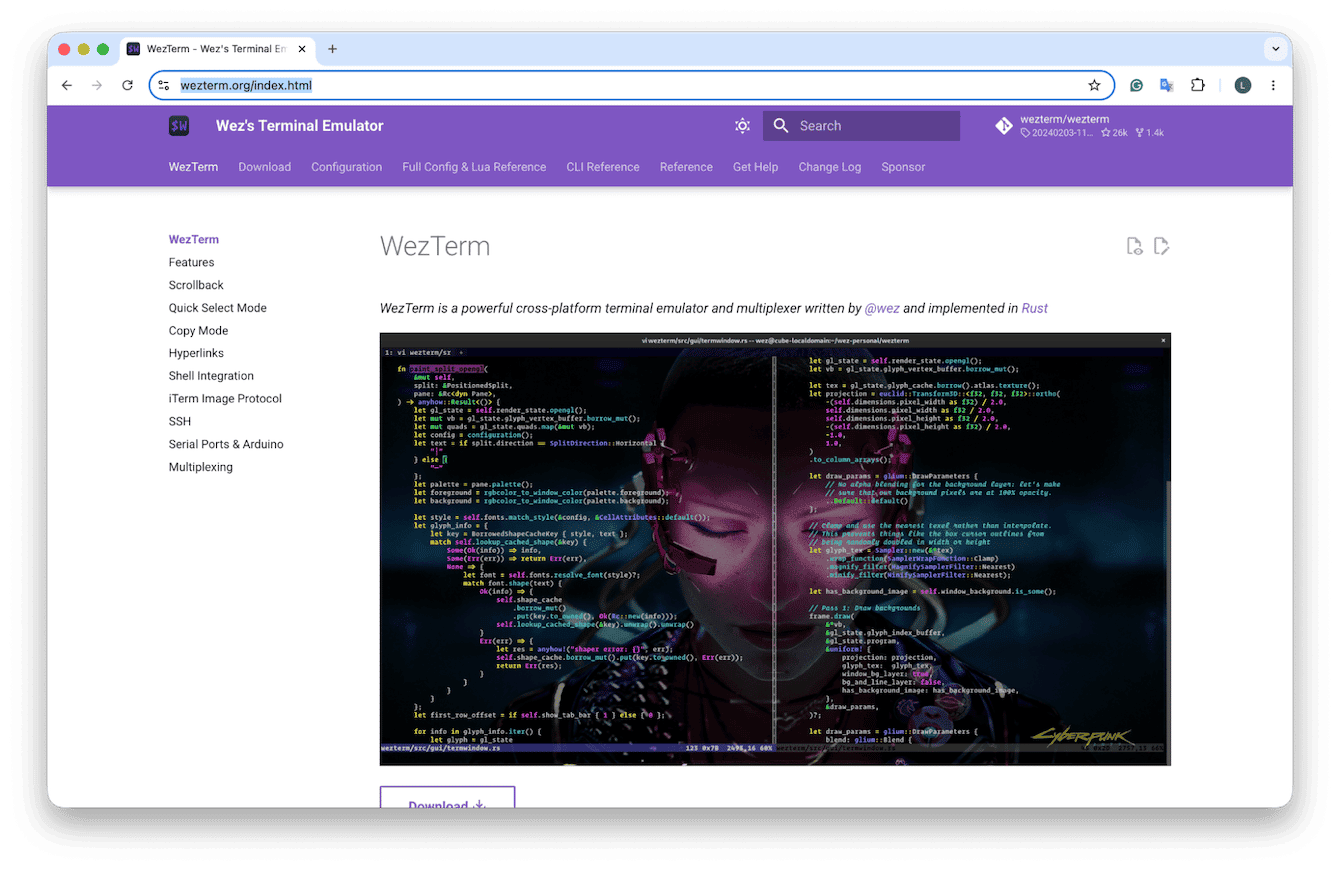This screenshot has width=1340, height=871.
Task: Open a new browser tab
Action: (x=332, y=49)
